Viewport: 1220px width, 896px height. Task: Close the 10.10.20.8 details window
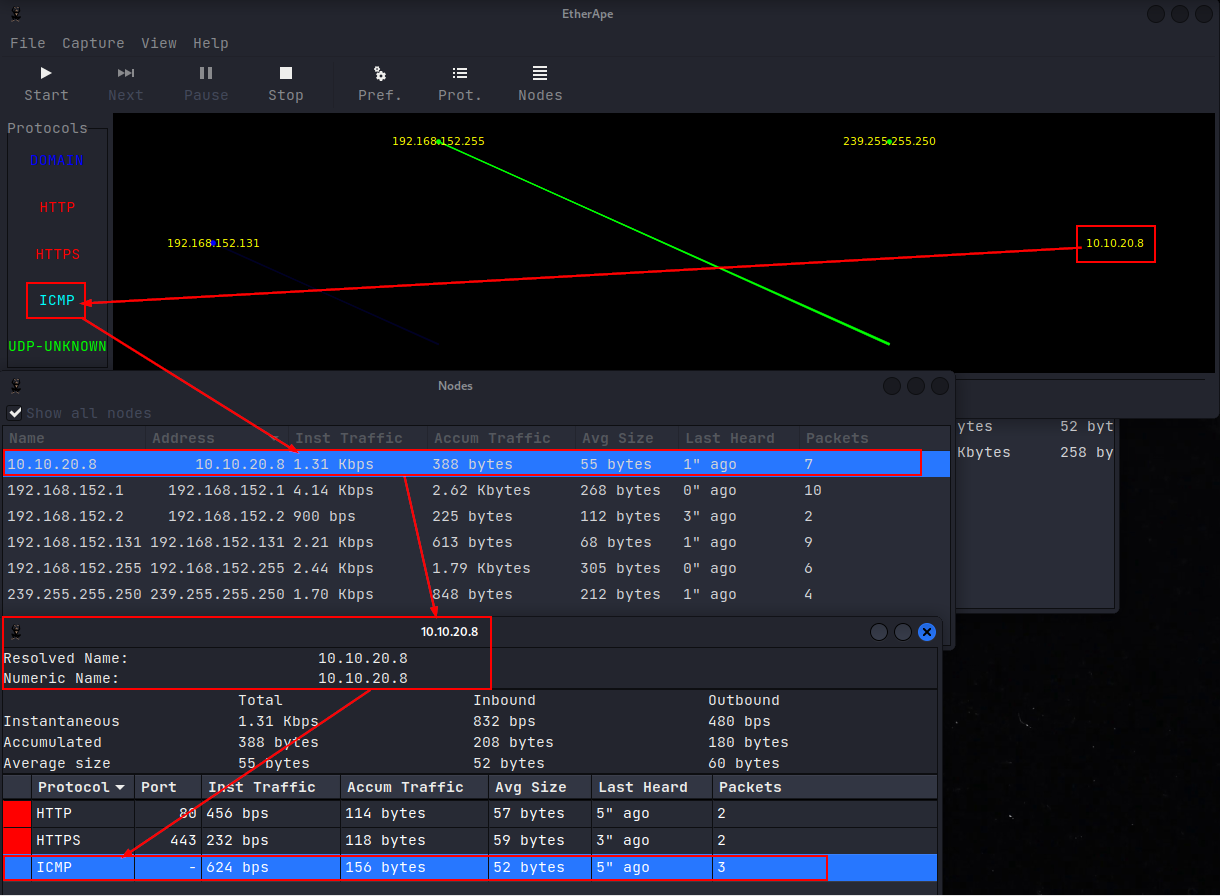click(927, 631)
